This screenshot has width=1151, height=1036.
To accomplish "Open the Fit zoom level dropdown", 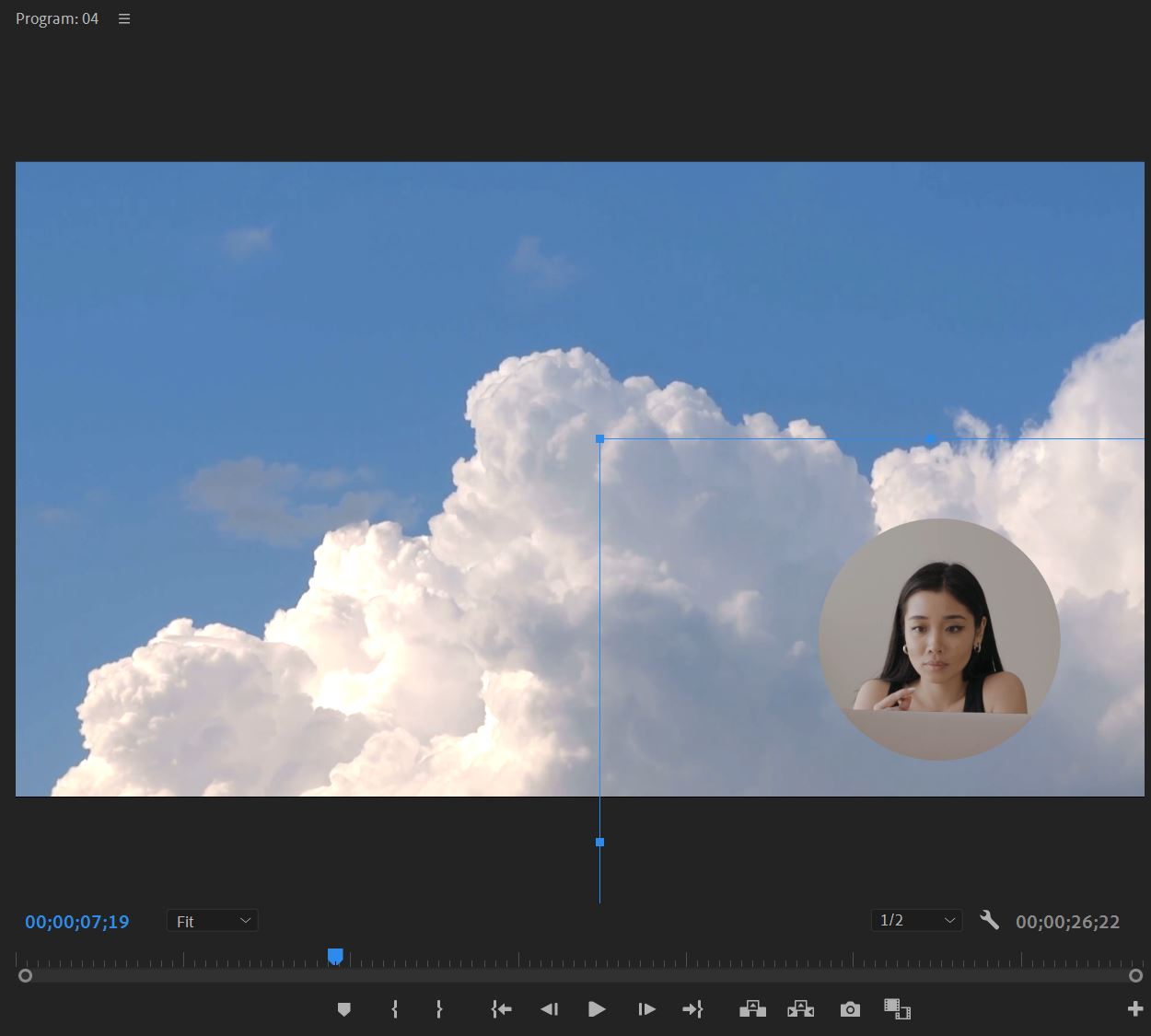I will point(213,921).
